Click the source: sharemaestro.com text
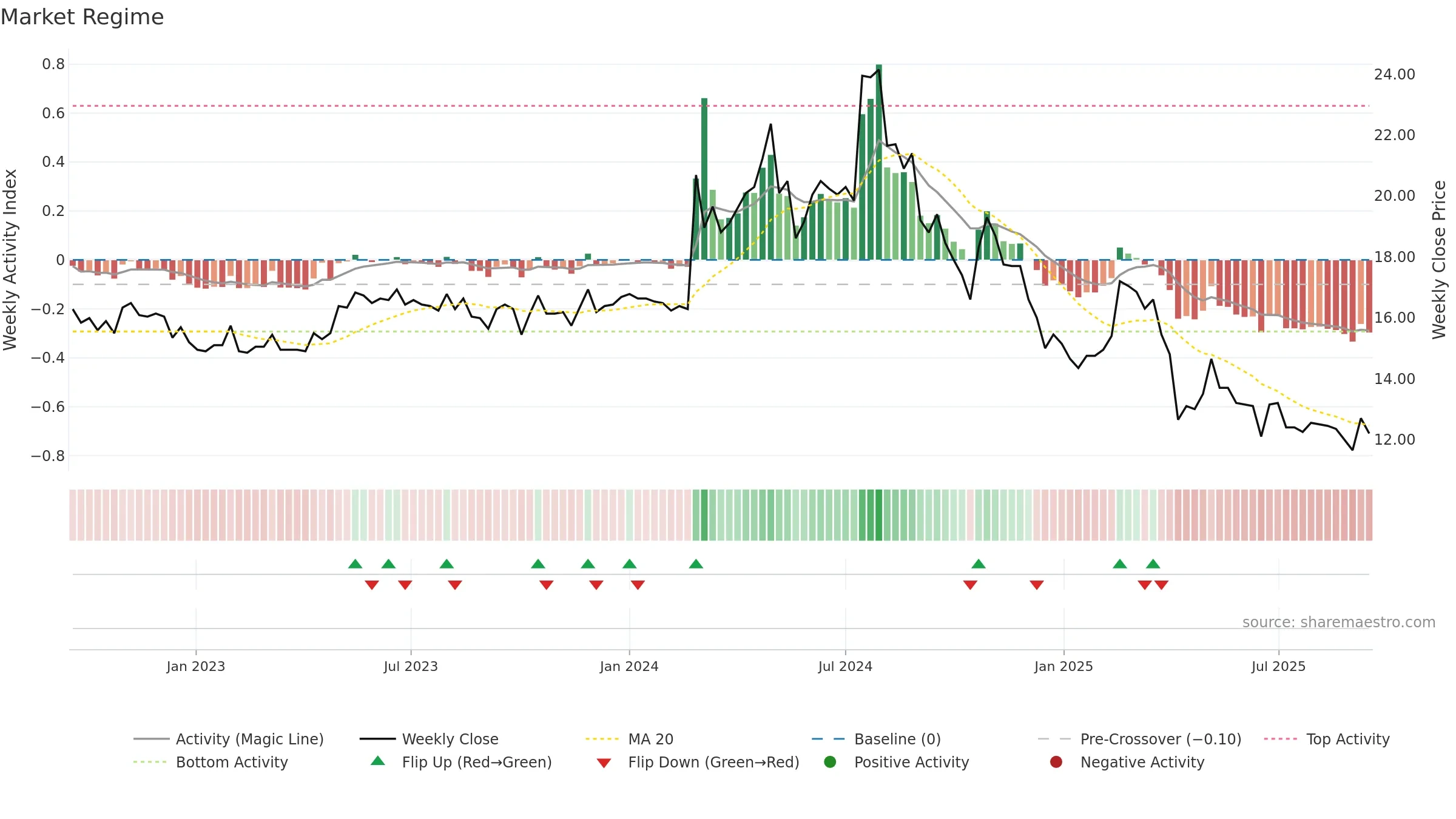Image resolution: width=1456 pixels, height=819 pixels. click(x=1339, y=622)
